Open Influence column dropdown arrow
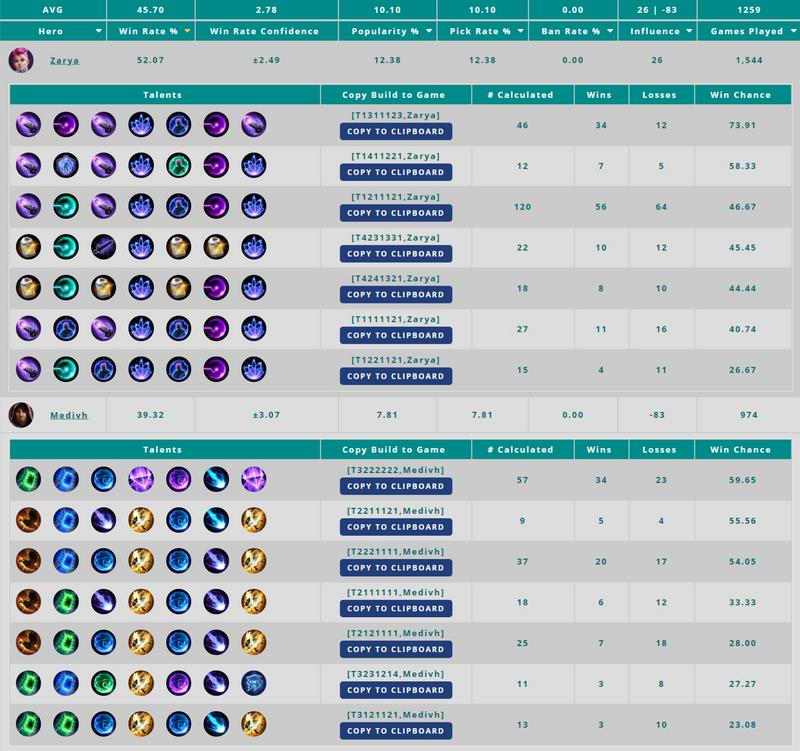 (689, 31)
